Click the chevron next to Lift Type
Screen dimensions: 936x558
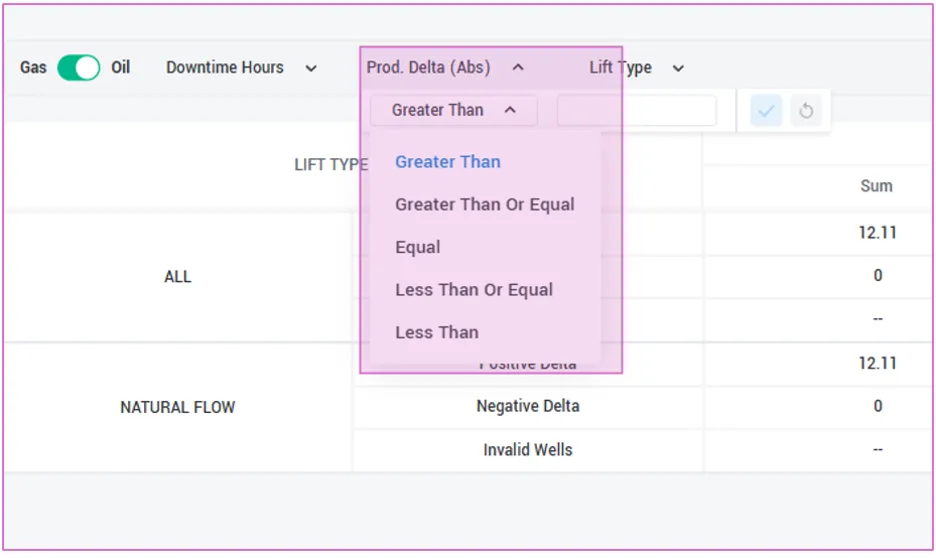678,68
